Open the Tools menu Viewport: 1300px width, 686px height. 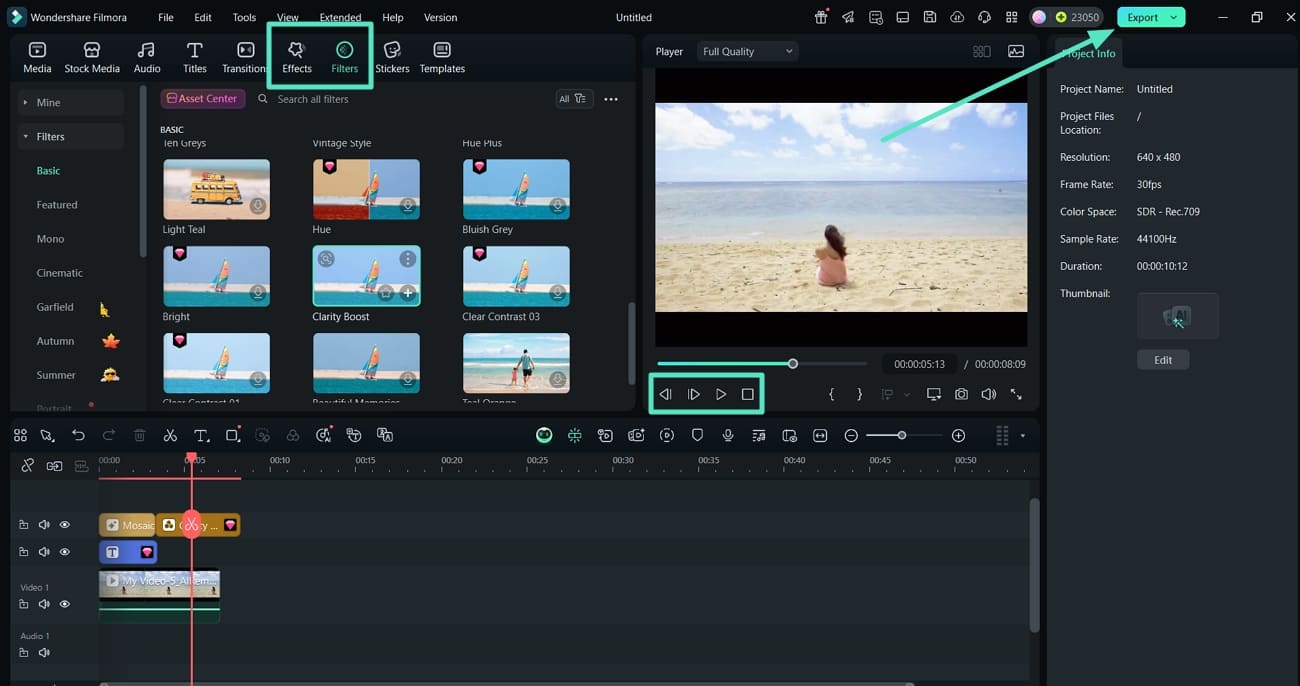point(244,17)
